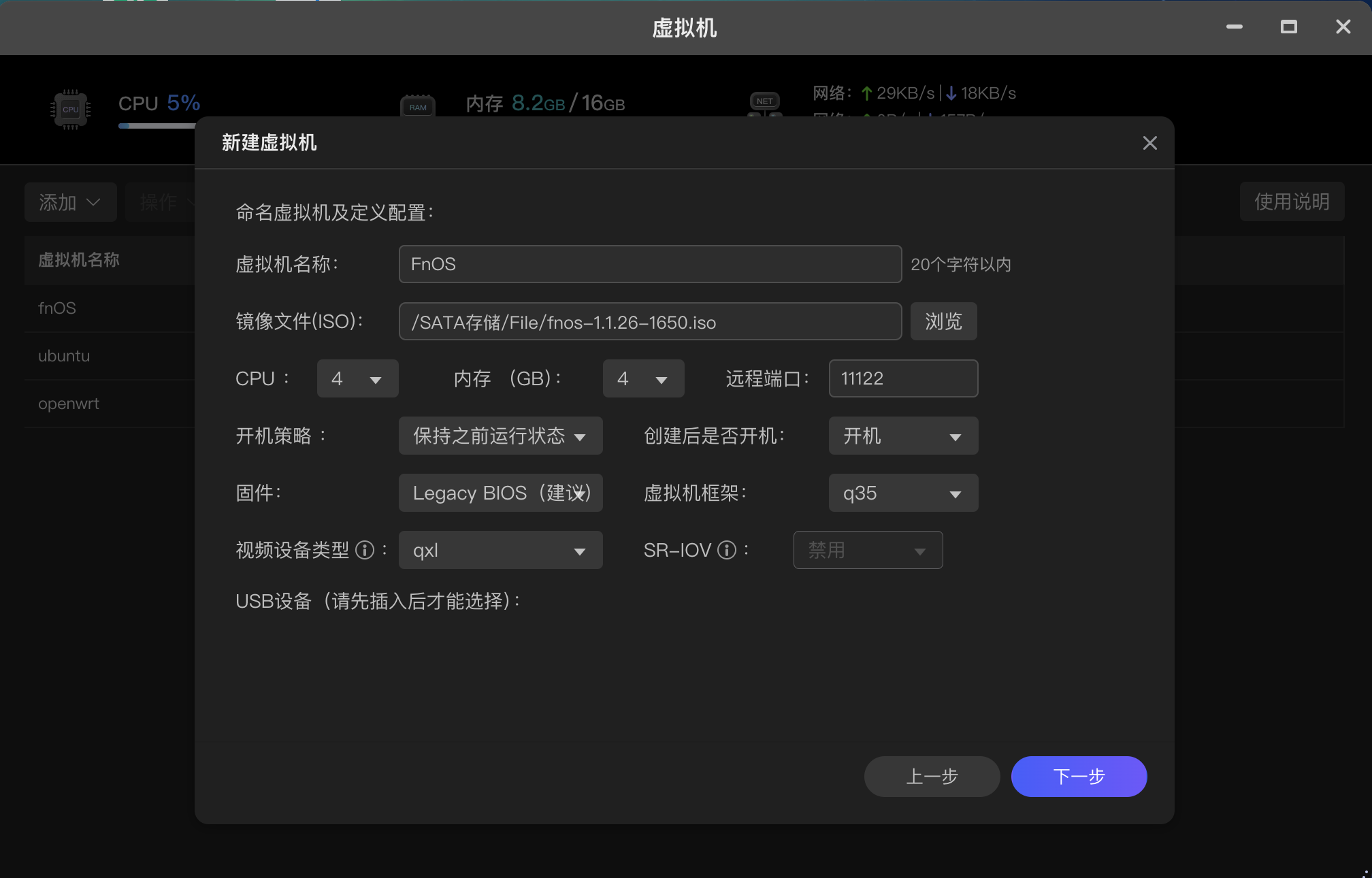This screenshot has height=878, width=1372.
Task: Click the 虚拟机名称 input field
Action: point(650,264)
